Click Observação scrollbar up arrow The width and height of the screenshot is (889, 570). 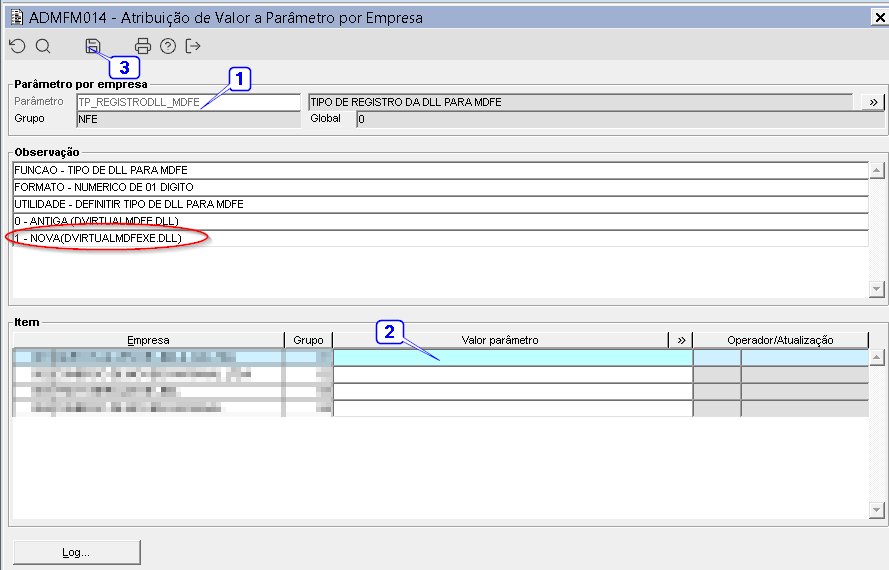877,170
